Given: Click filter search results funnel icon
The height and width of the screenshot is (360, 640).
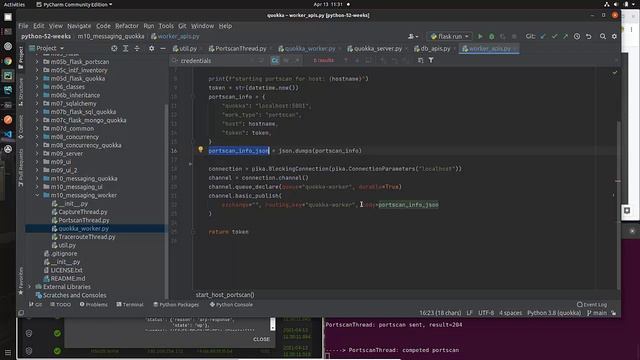Looking at the screenshot, I should (431, 60).
